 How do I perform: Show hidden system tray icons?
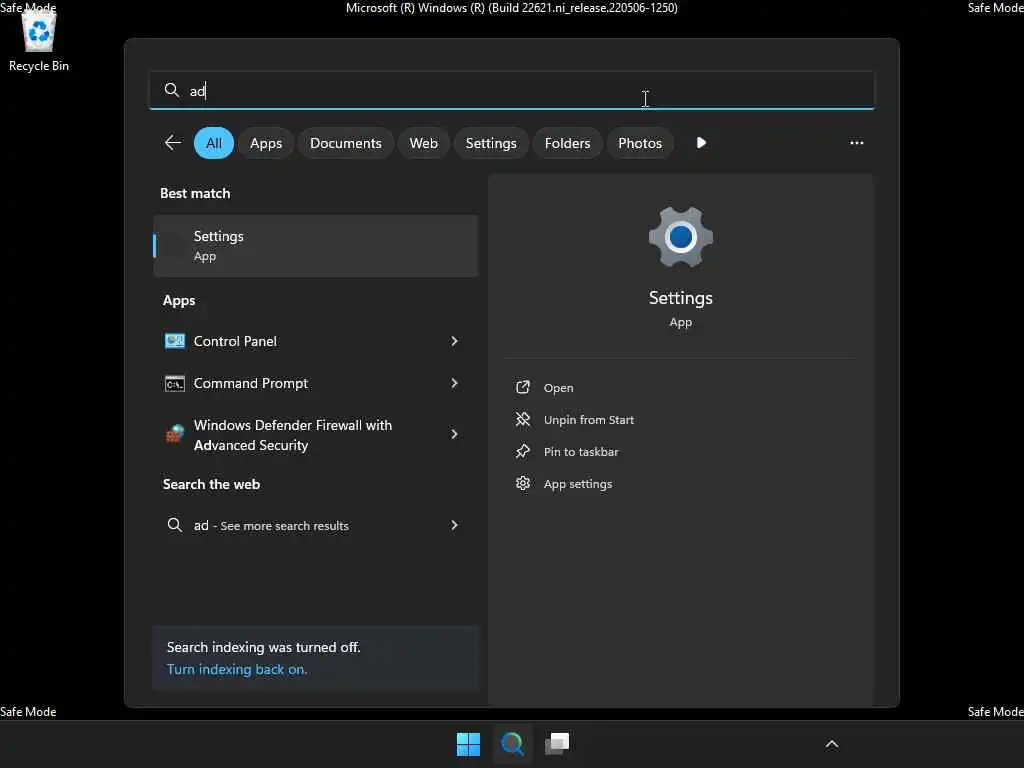(x=831, y=744)
